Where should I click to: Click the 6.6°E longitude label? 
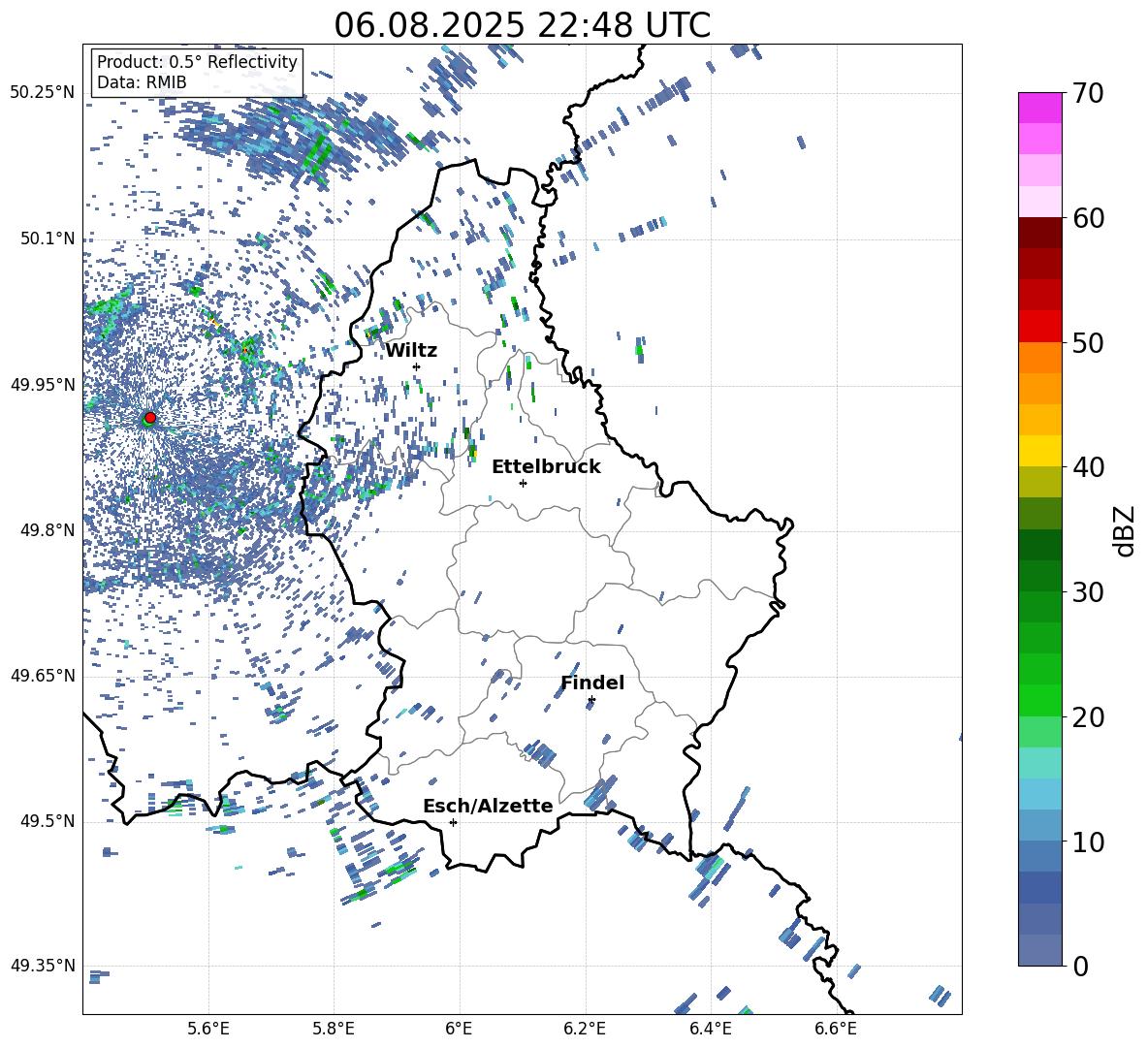pos(836,1029)
